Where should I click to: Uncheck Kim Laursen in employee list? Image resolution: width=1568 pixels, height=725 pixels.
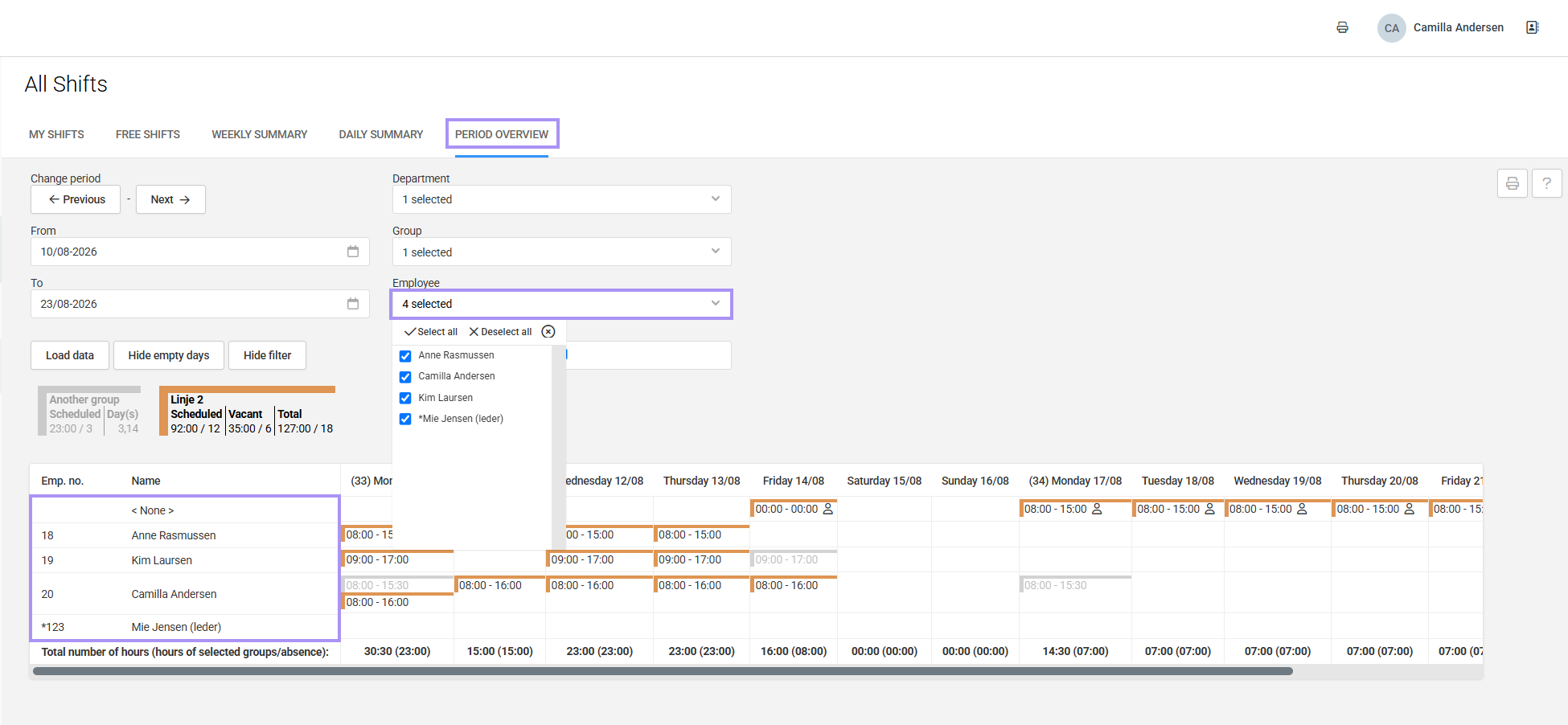[405, 398]
